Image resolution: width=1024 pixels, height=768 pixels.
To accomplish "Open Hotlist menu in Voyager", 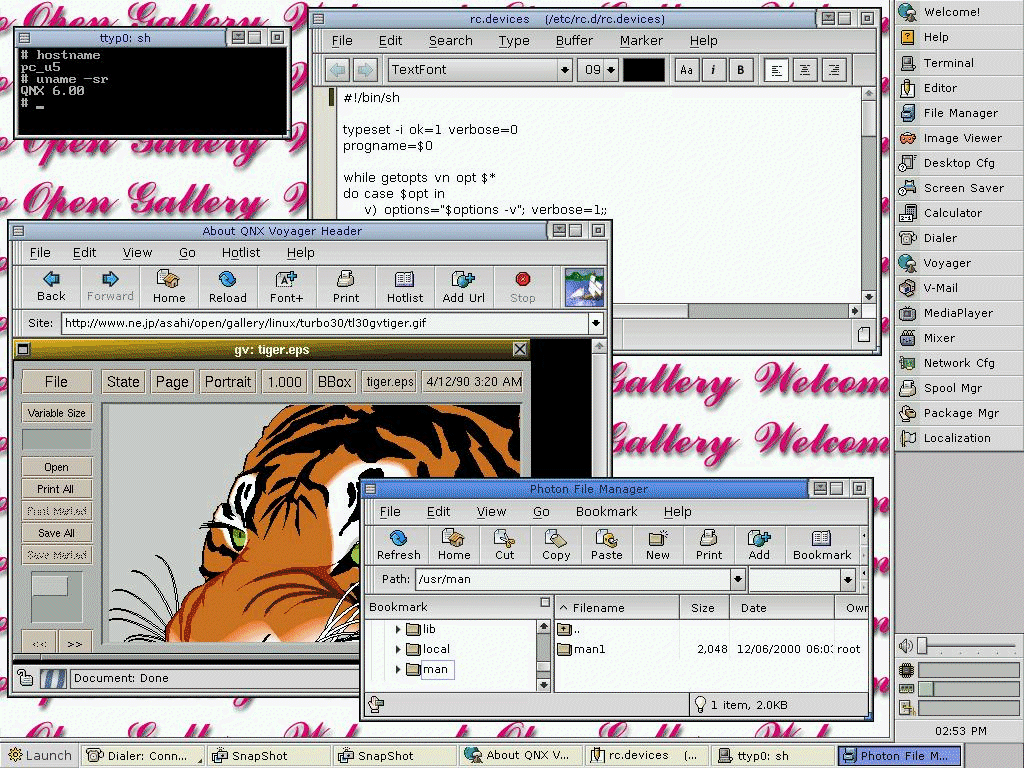I will 241,253.
